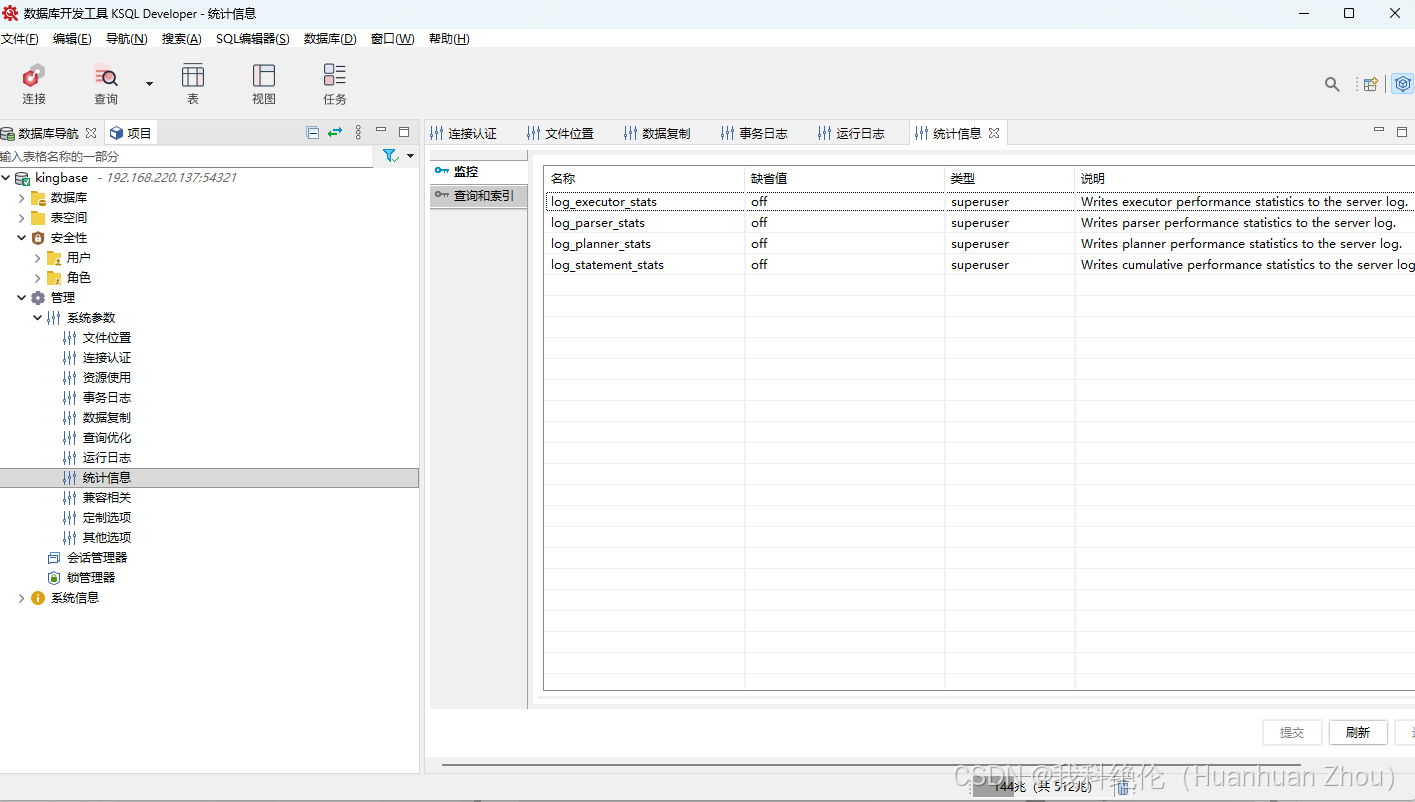Image resolution: width=1415 pixels, height=802 pixels.
Task: Click the 连接 toolbar icon
Action: 34,84
